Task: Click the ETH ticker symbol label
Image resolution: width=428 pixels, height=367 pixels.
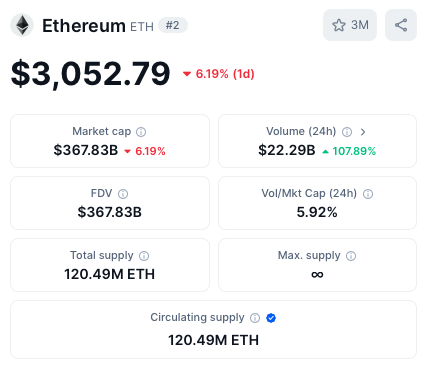Action: coord(142,27)
